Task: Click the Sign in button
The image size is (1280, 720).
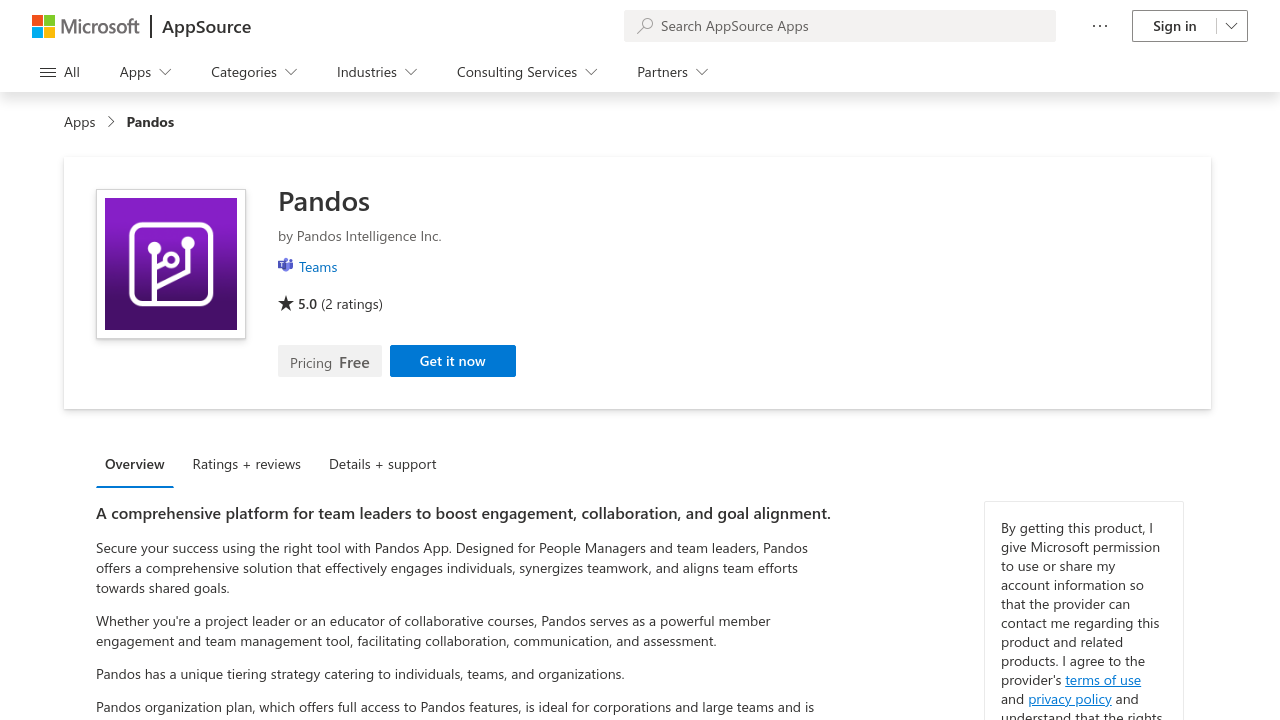Action: (1174, 26)
